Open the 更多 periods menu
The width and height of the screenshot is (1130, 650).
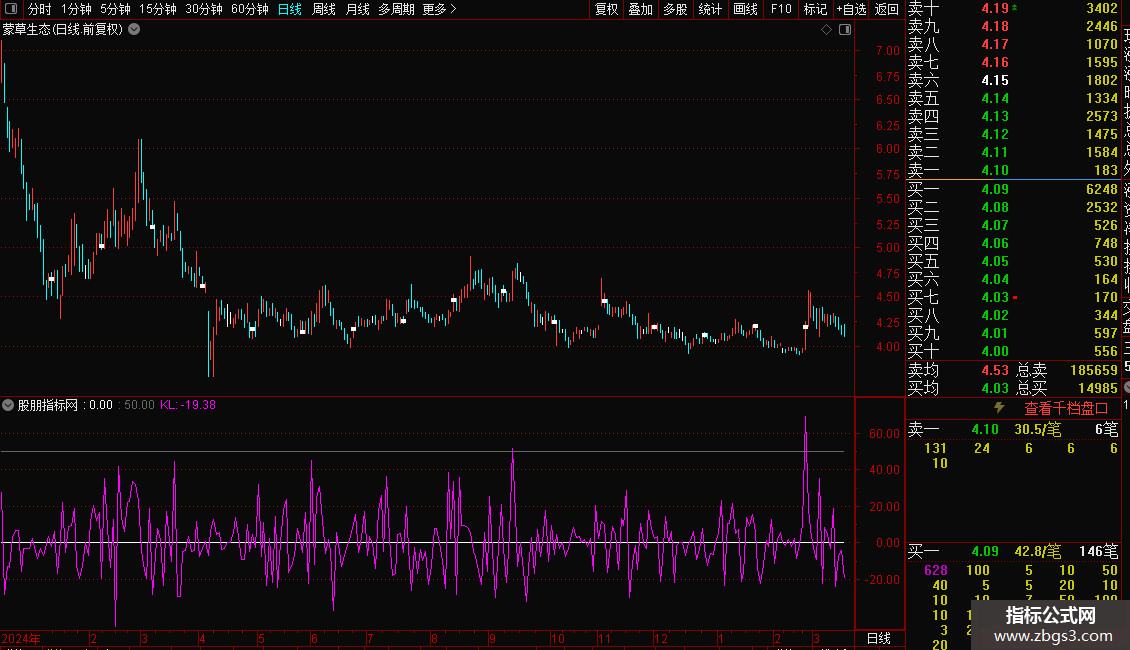(439, 9)
